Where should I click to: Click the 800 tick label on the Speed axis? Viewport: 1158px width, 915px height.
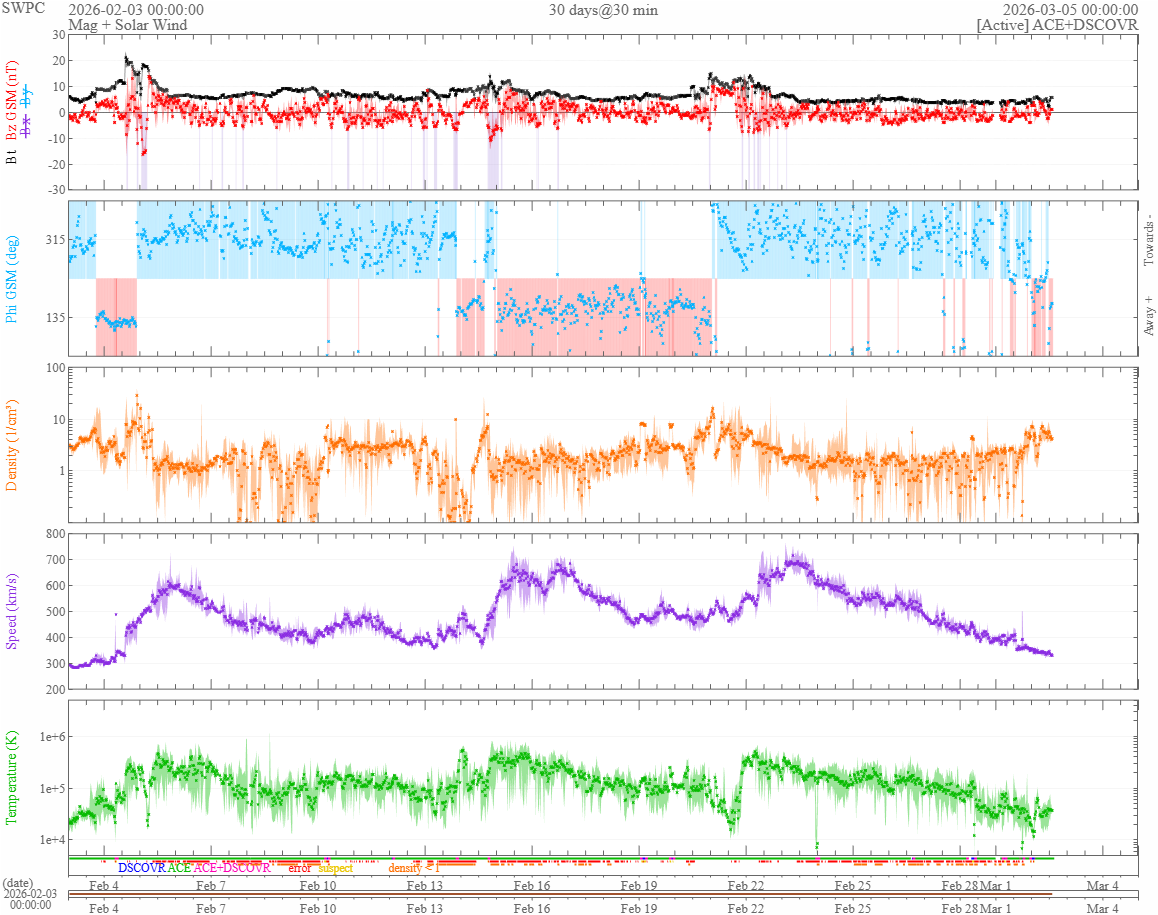(x=55, y=534)
